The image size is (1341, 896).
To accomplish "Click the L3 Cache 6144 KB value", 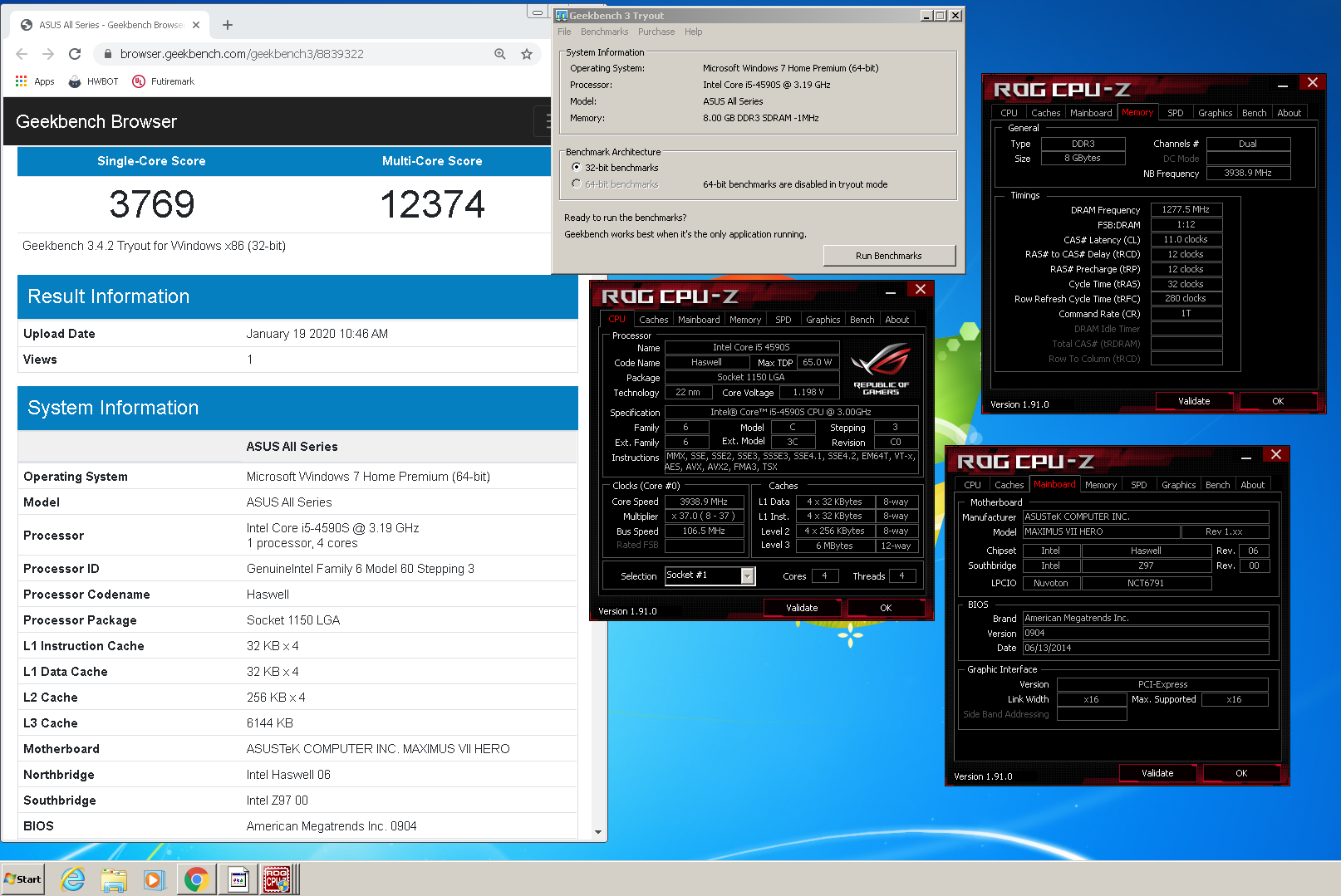I will (270, 723).
